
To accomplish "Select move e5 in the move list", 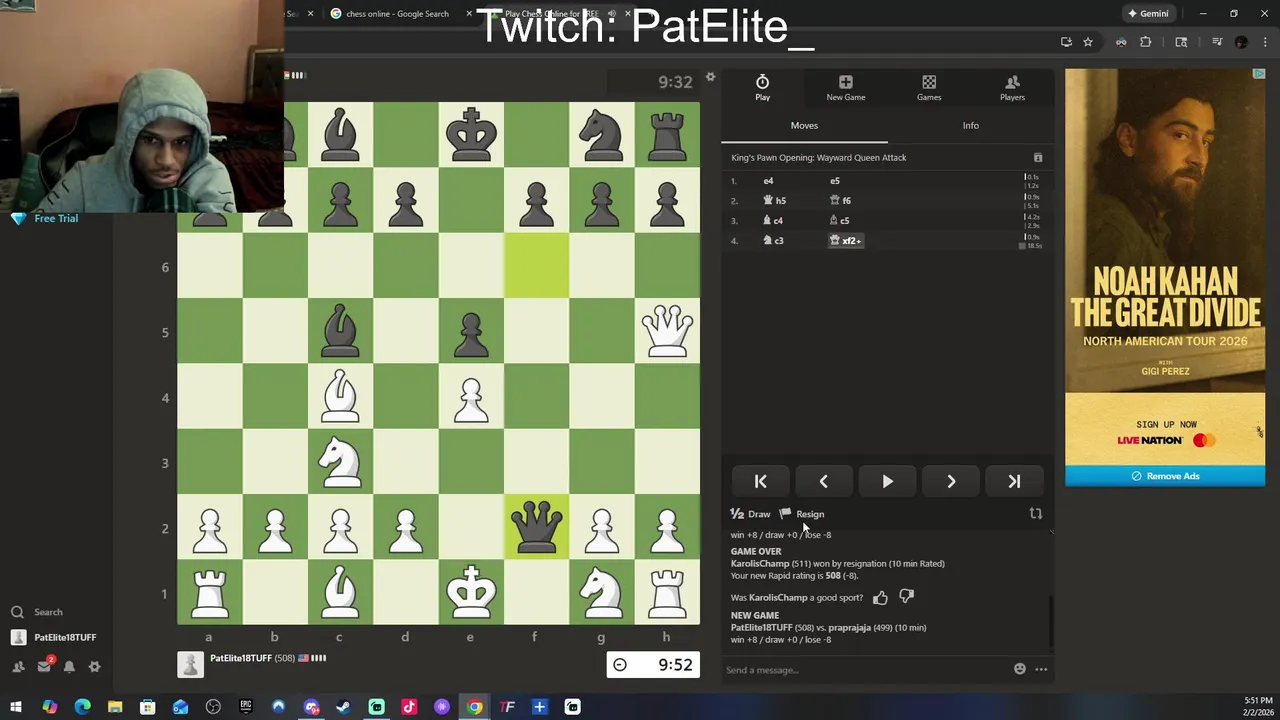I will click(x=835, y=181).
